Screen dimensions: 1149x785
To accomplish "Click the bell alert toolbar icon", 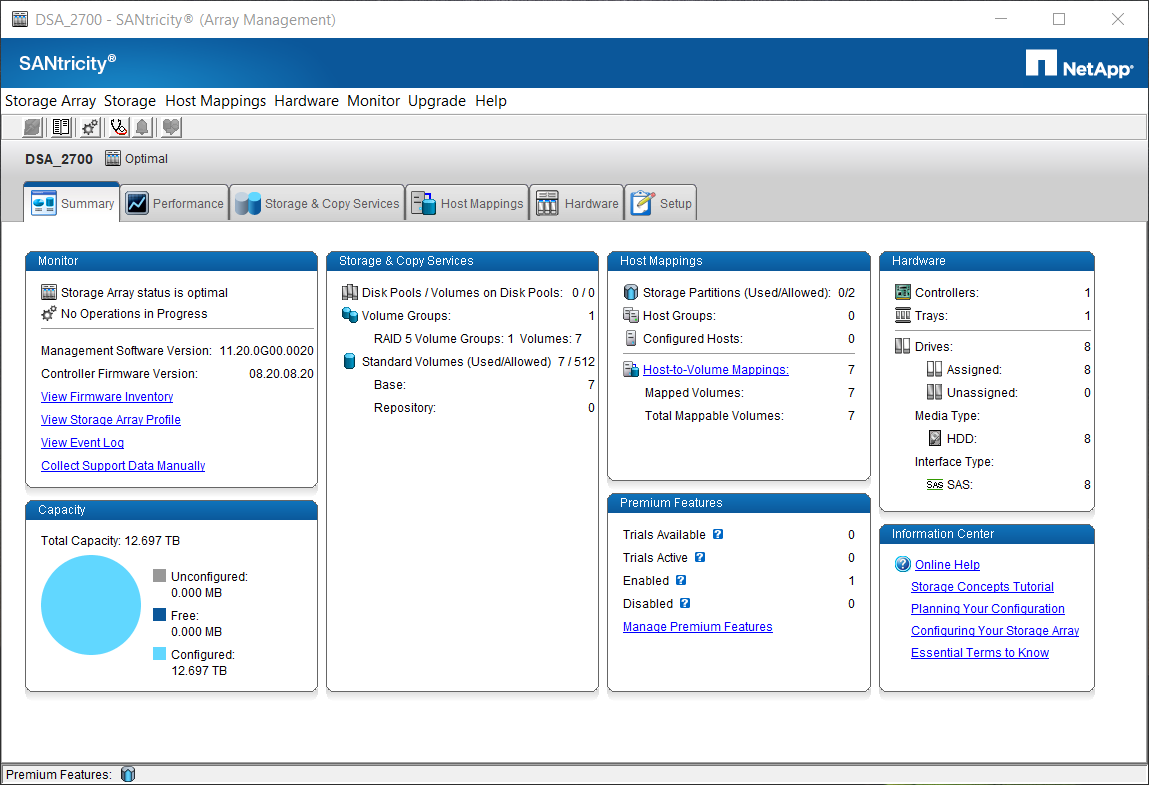I will (x=143, y=127).
